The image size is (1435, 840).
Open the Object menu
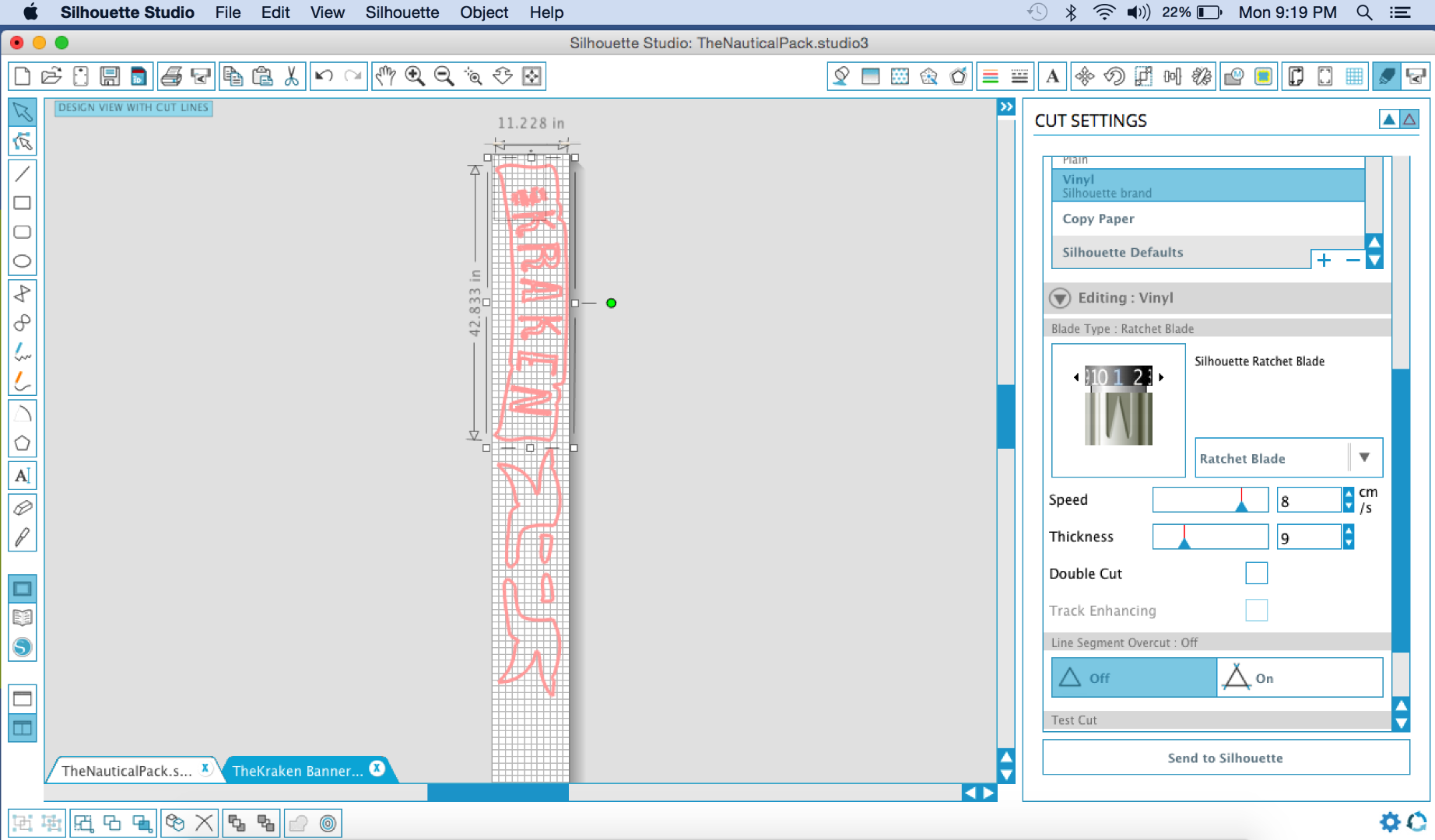(x=484, y=12)
